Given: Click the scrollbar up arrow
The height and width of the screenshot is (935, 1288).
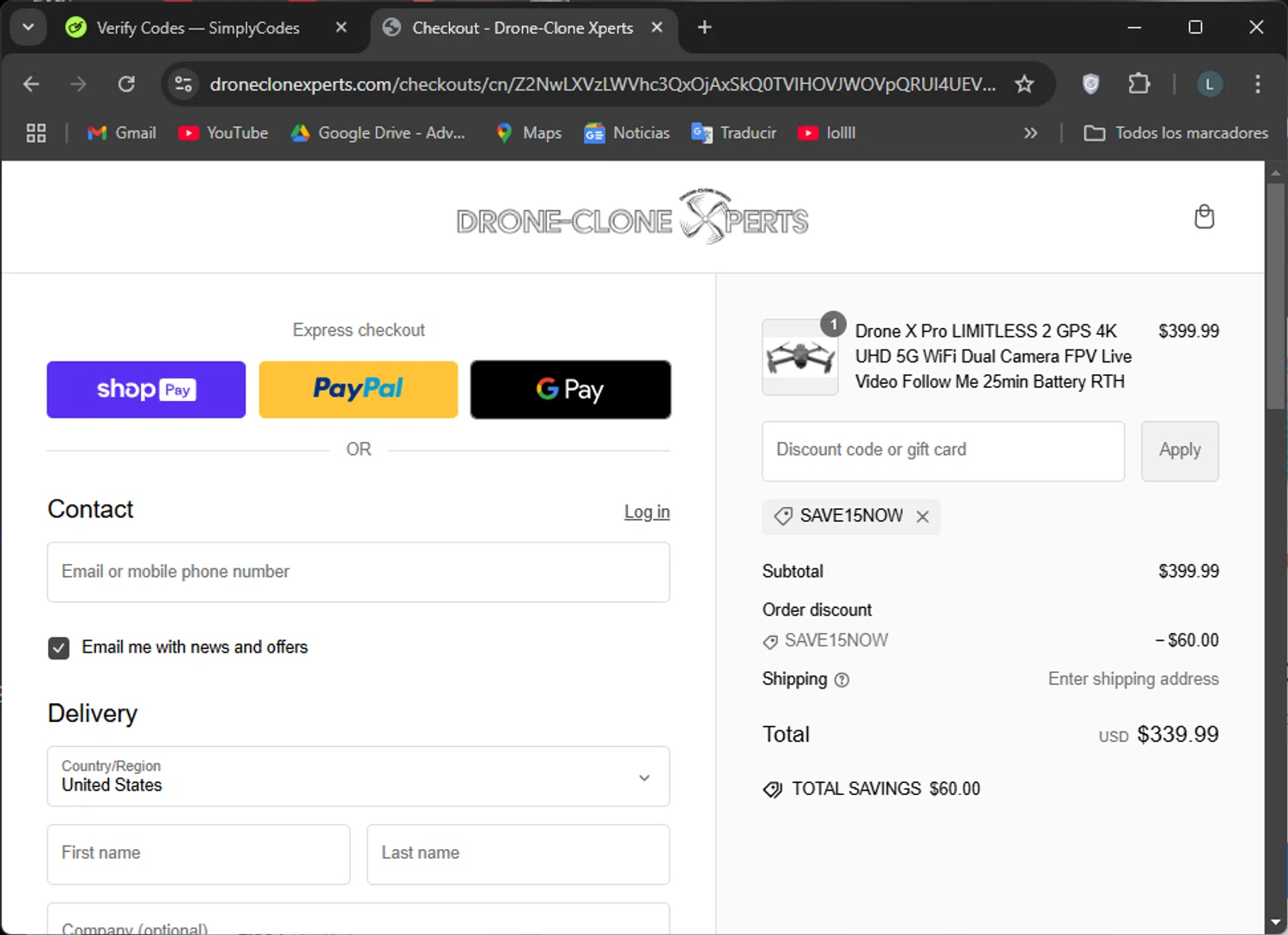Looking at the screenshot, I should pos(1276,172).
